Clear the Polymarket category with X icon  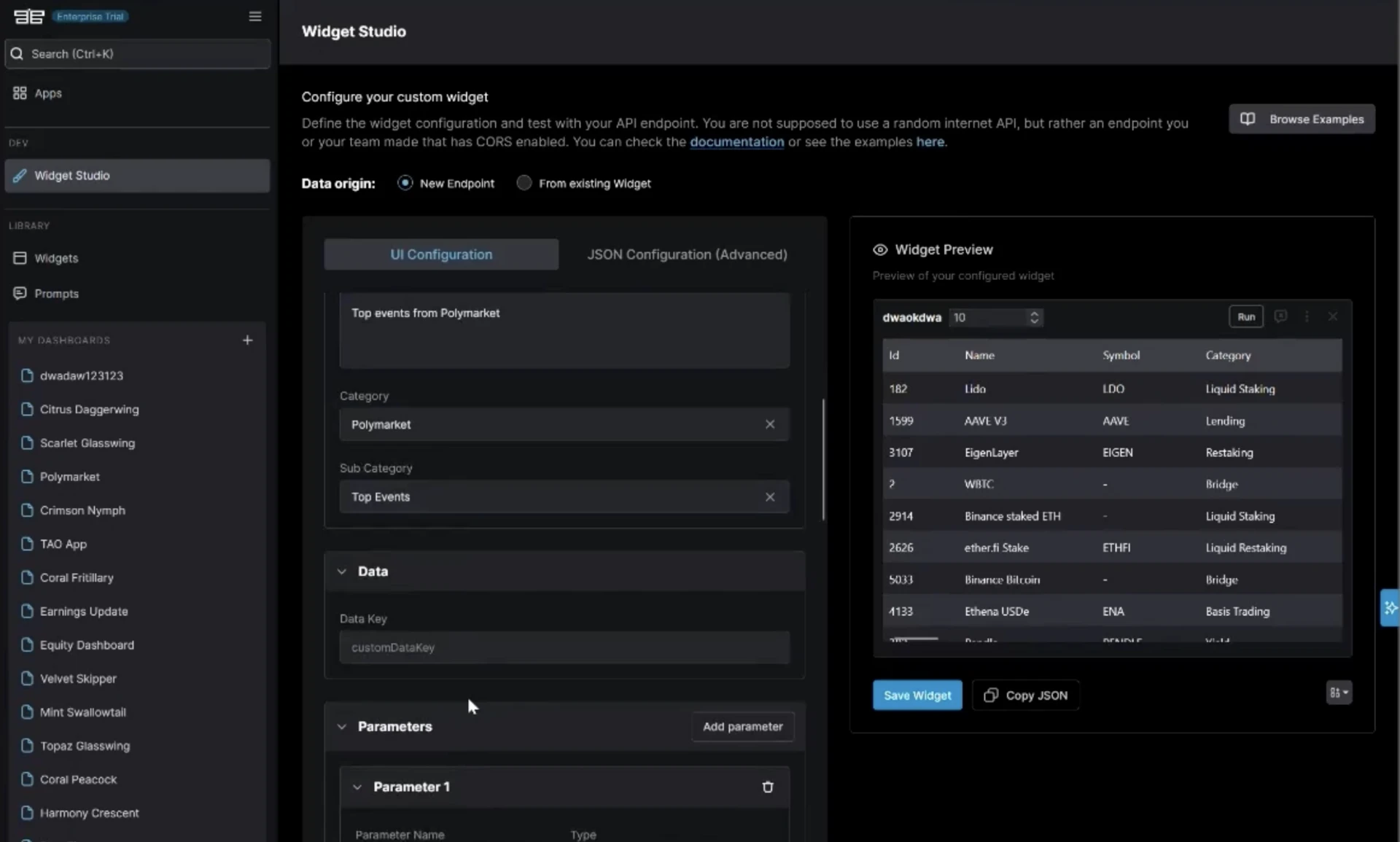pos(769,424)
